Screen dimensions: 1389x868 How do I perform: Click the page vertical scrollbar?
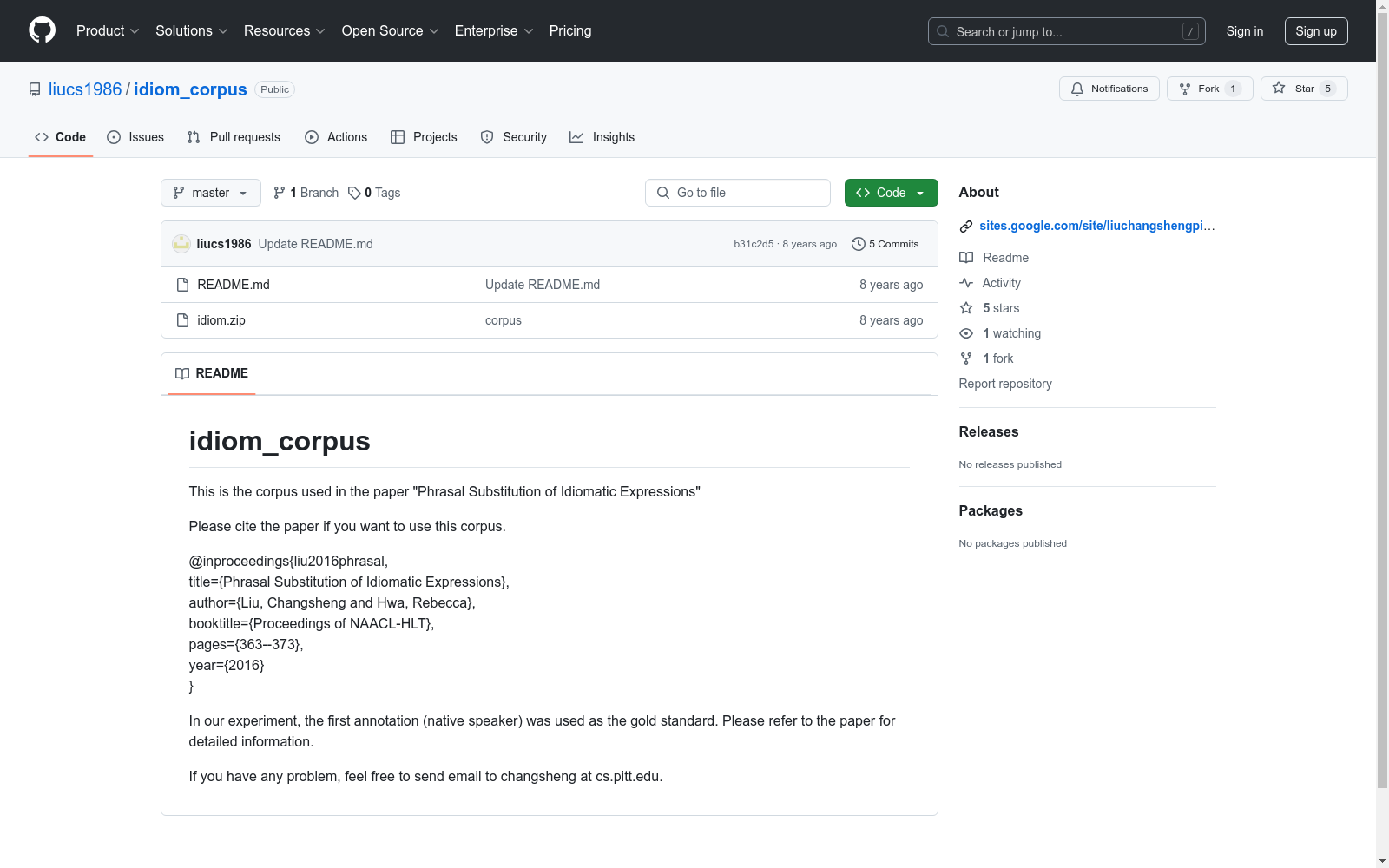pos(1382,399)
